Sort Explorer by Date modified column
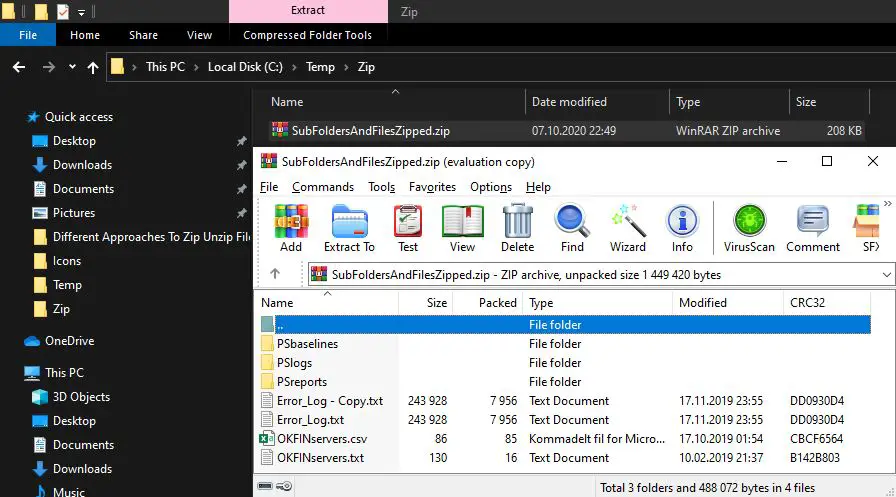896x497 pixels. (597, 102)
